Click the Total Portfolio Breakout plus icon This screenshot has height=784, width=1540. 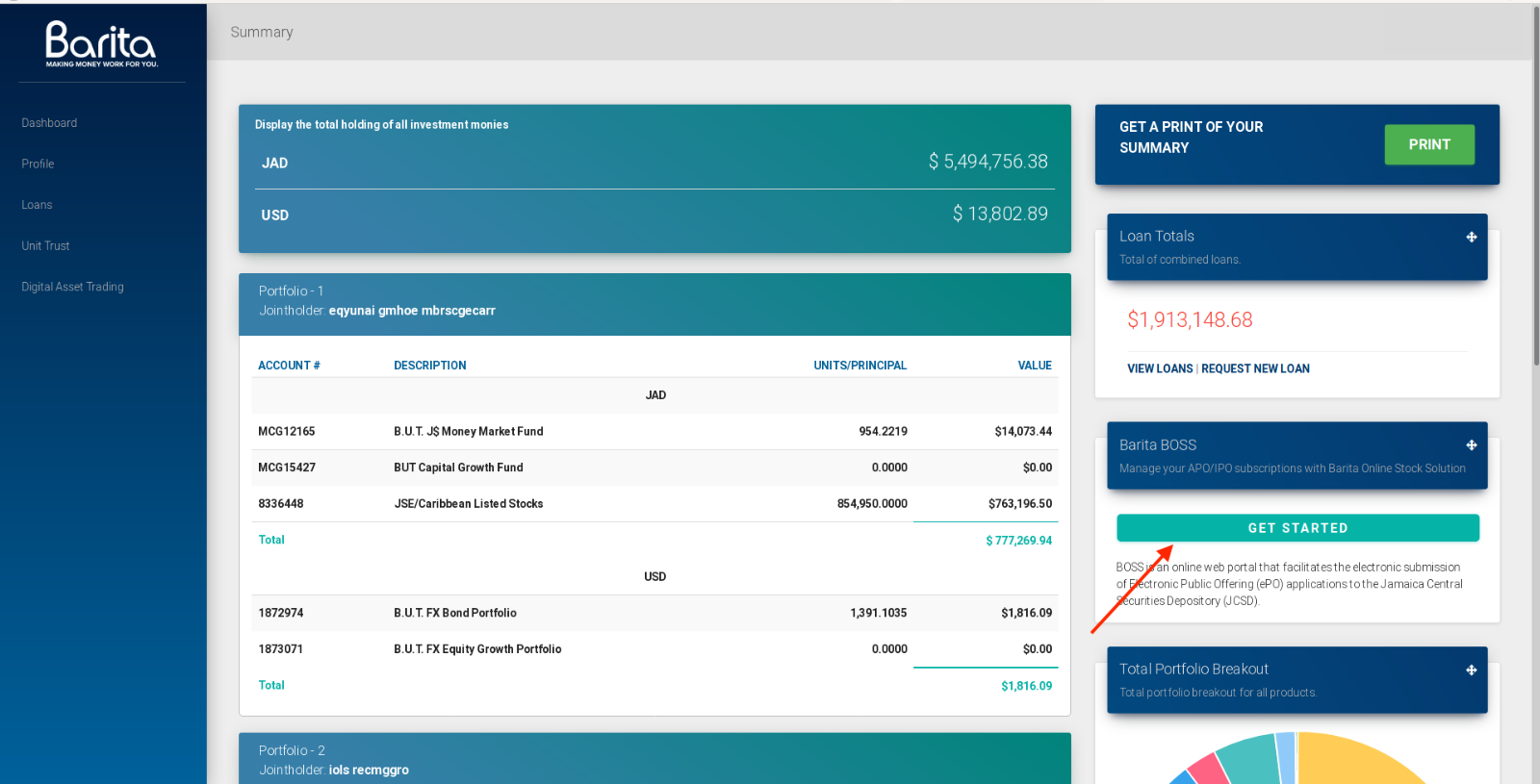[1471, 670]
